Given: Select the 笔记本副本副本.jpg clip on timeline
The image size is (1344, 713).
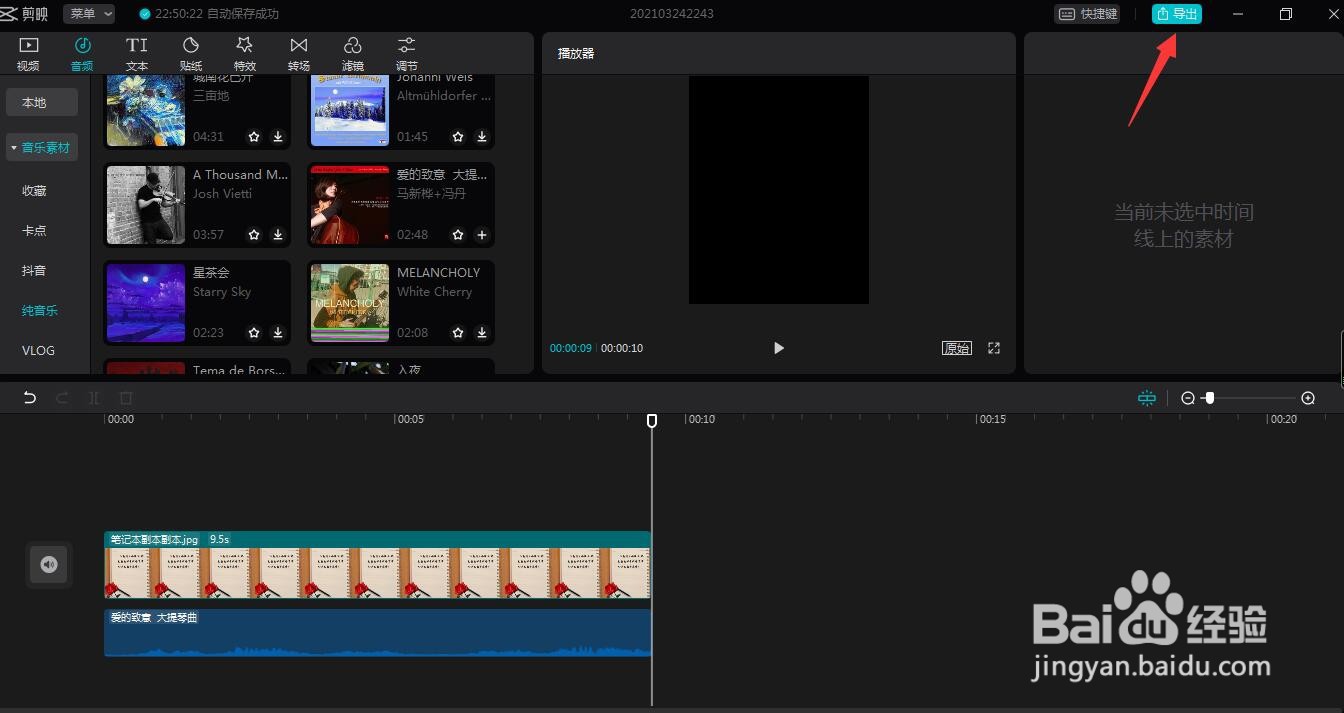Looking at the screenshot, I should coord(378,565).
